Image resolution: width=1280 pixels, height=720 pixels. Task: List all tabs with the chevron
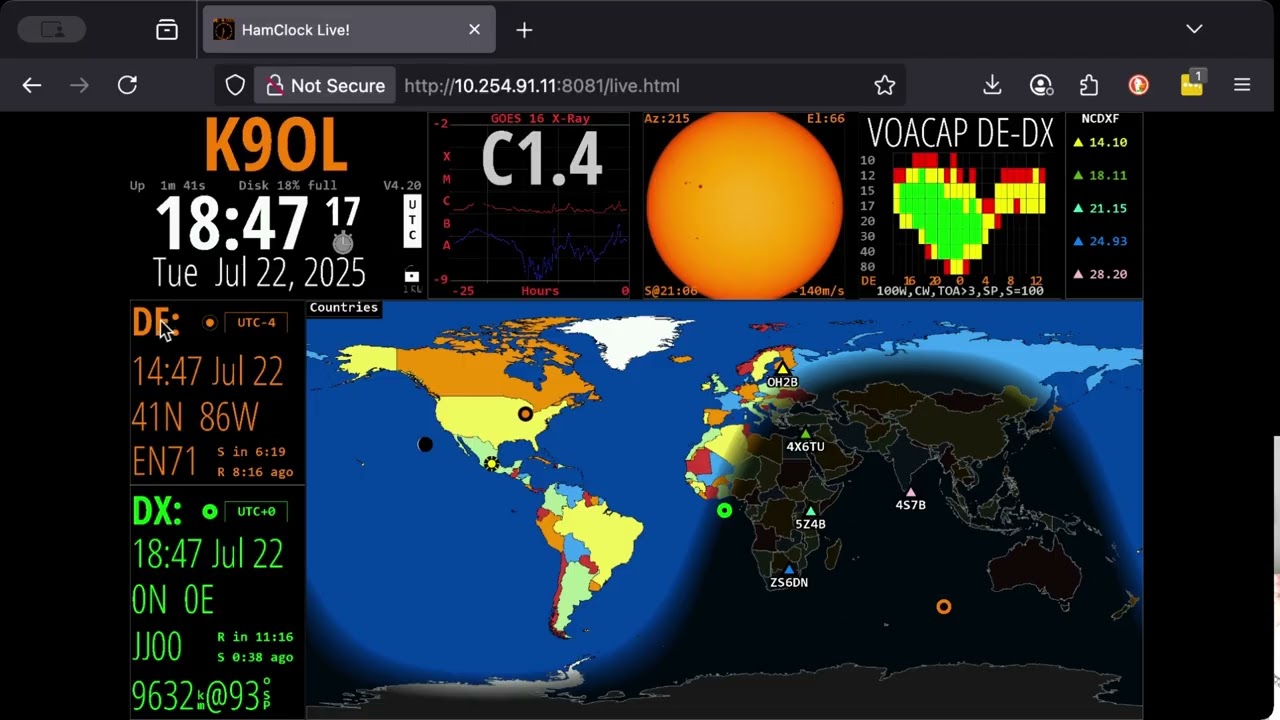[x=1194, y=30]
